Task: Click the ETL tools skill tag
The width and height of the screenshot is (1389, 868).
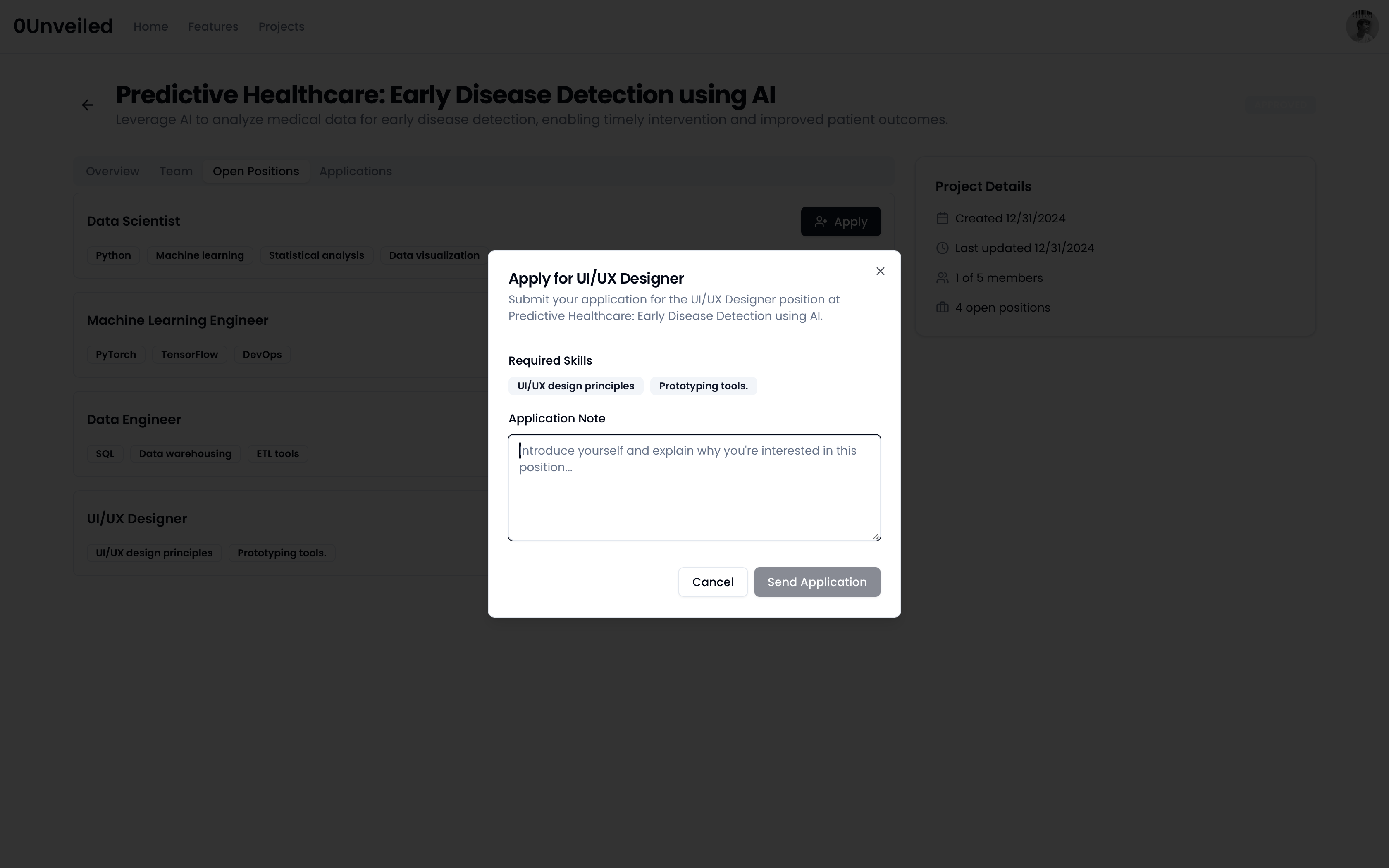Action: coord(278,454)
